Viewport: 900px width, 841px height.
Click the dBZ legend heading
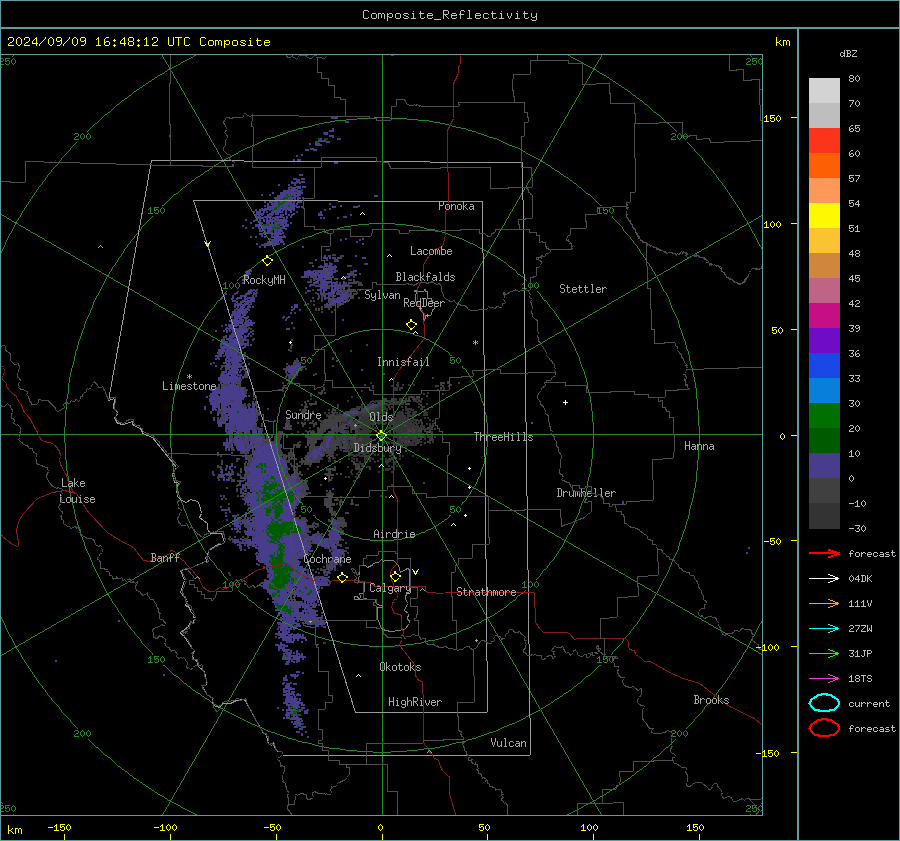[x=848, y=53]
